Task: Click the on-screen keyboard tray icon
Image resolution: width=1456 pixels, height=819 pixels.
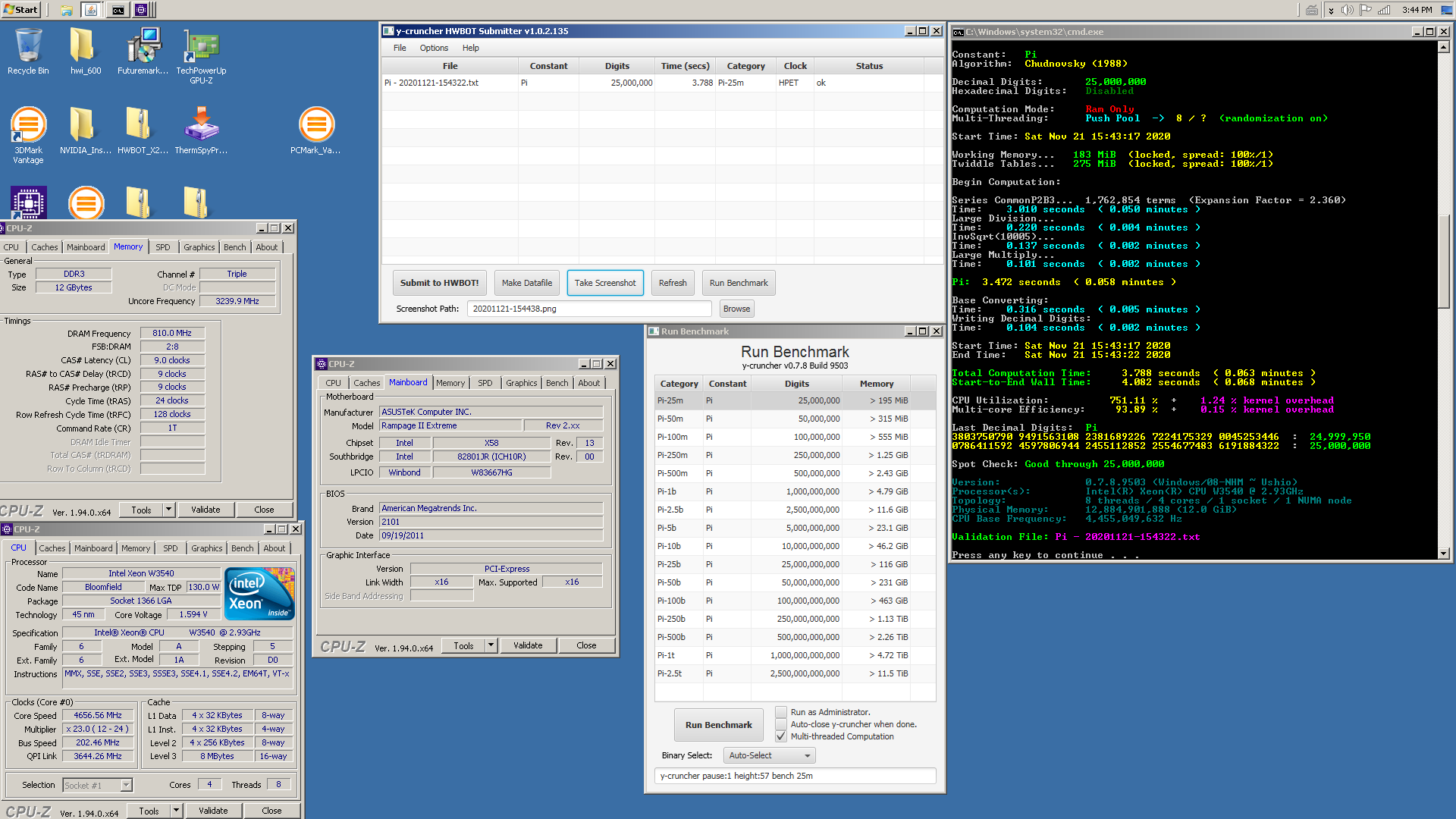Action: pyautogui.click(x=1312, y=10)
